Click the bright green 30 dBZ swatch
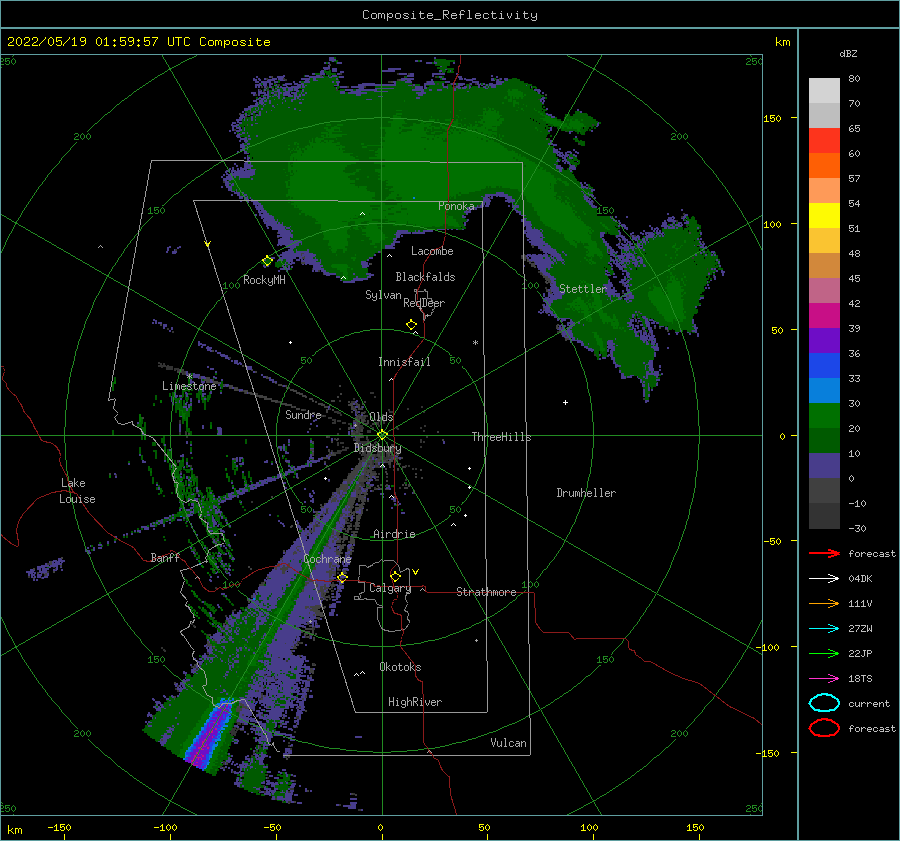900x841 pixels. pos(824,415)
